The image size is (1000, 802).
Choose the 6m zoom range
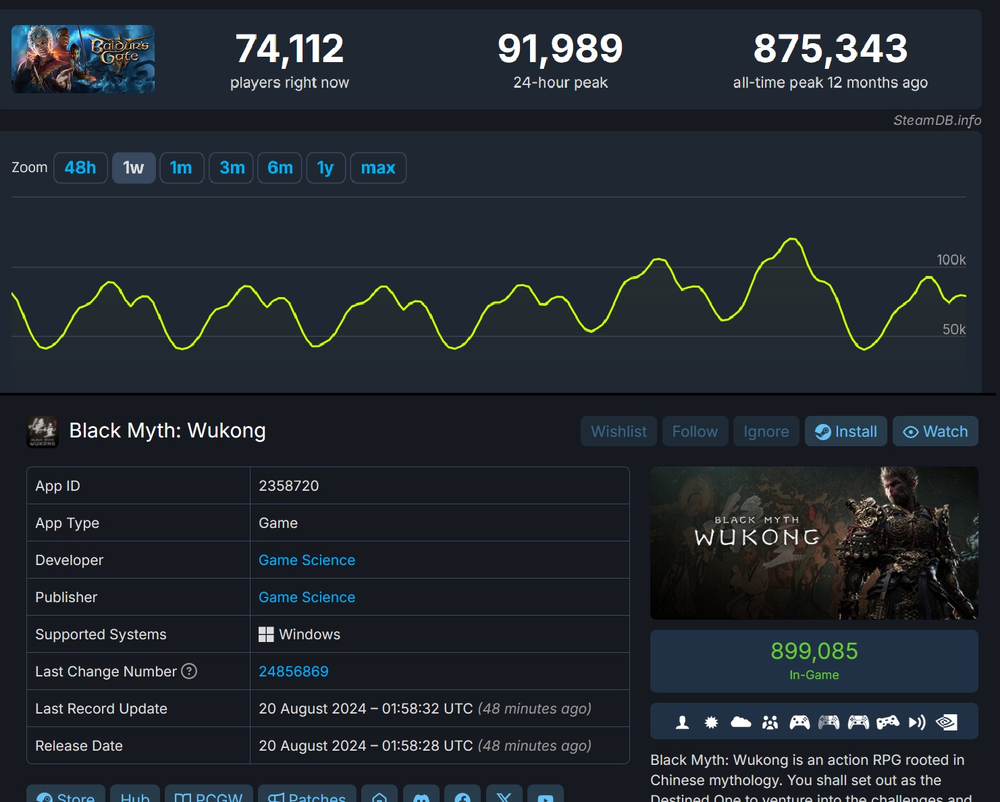click(280, 168)
